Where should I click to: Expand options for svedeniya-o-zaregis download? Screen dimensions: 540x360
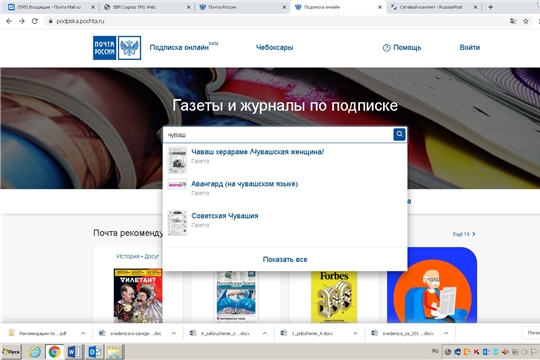click(x=174, y=333)
